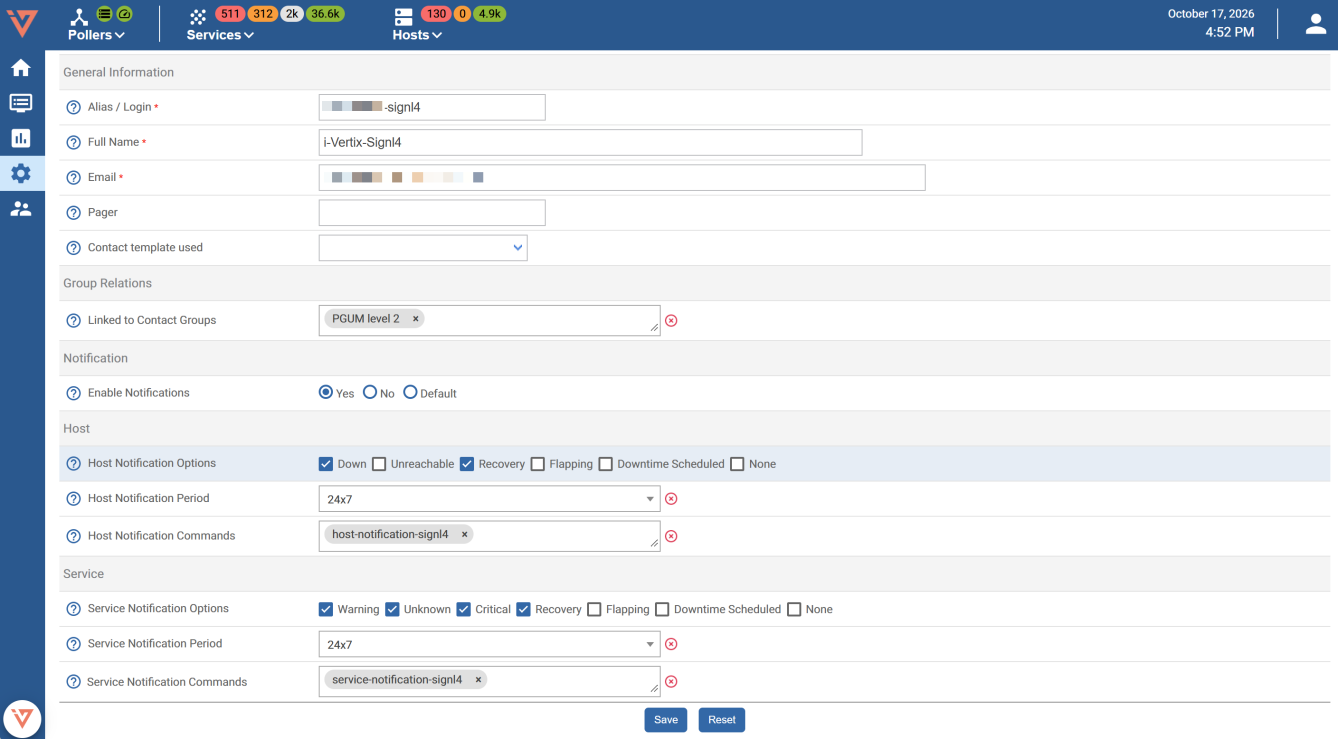This screenshot has width=1338, height=739.
Task: Clear the Linked to Contact Groups selection
Action: click(x=671, y=320)
